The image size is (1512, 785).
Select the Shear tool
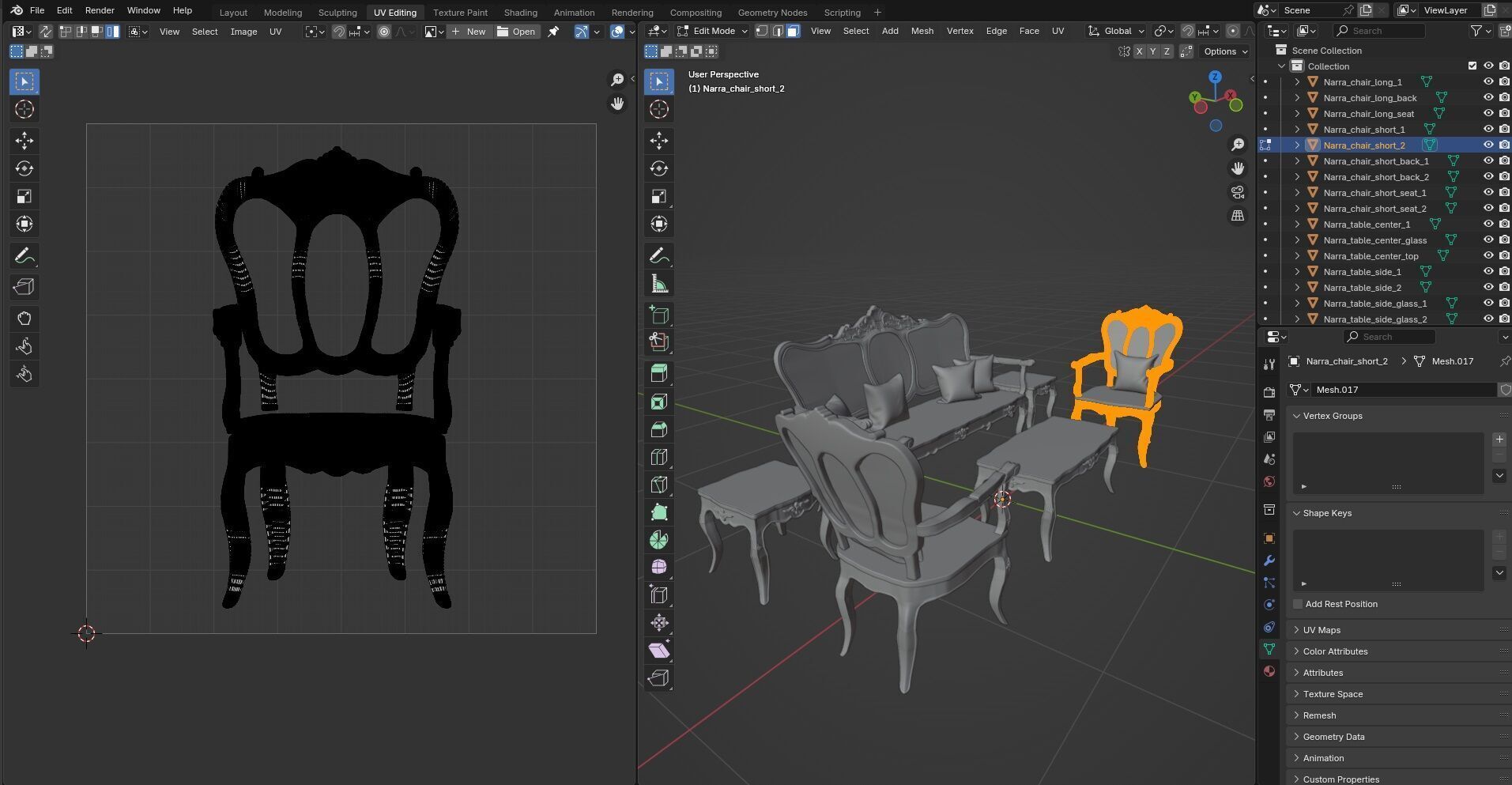coord(659,651)
